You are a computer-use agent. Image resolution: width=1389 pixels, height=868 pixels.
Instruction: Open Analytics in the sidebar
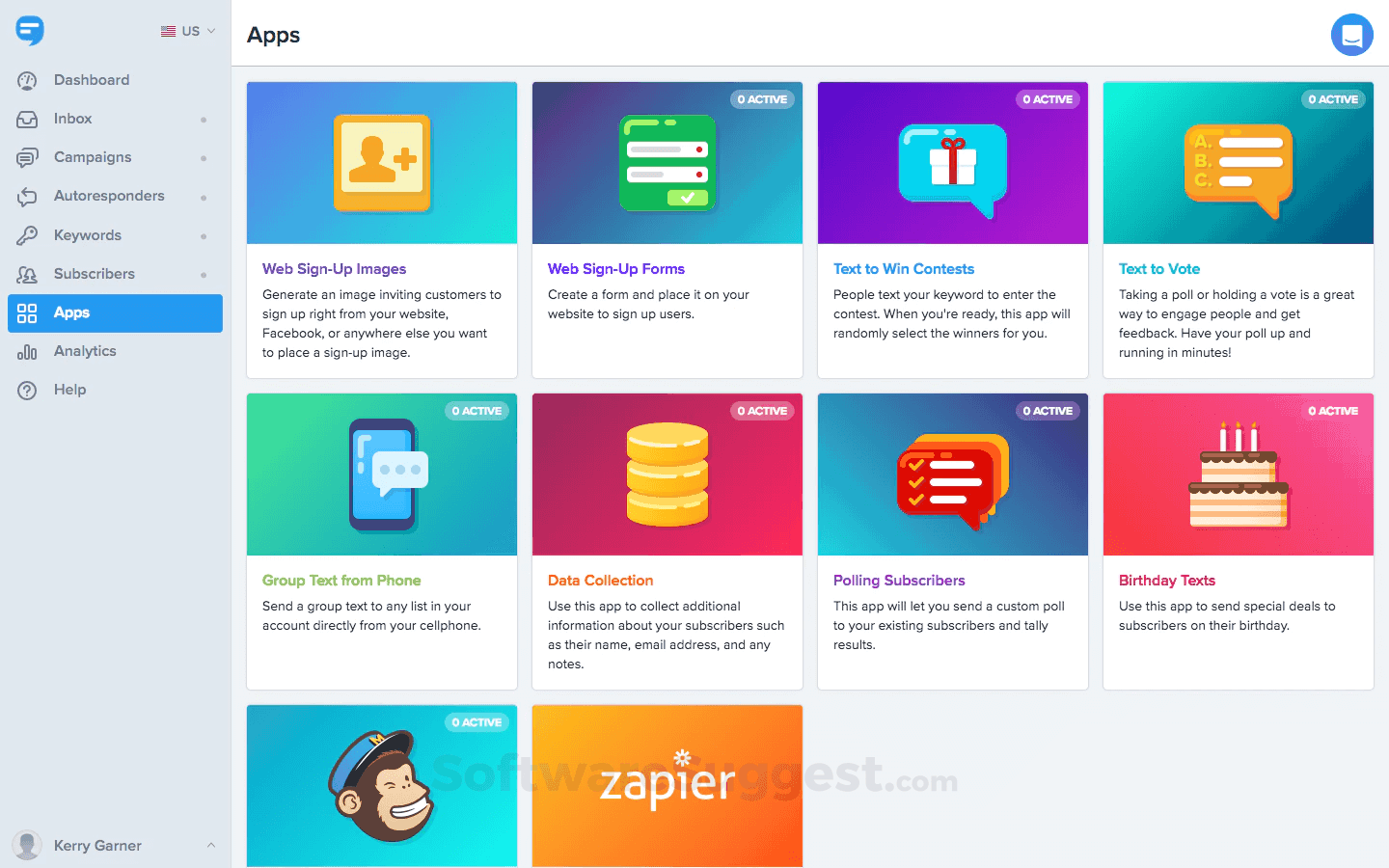(x=85, y=351)
